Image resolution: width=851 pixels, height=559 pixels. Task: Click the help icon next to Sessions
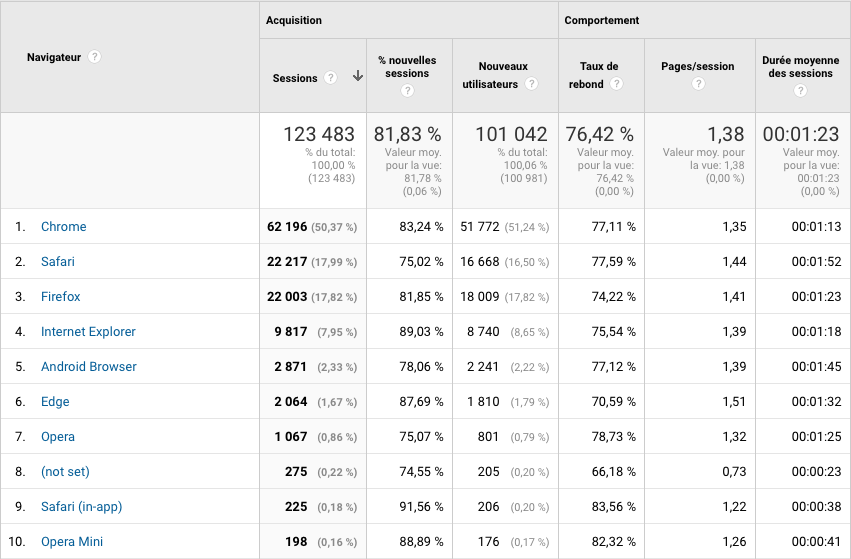(330, 78)
